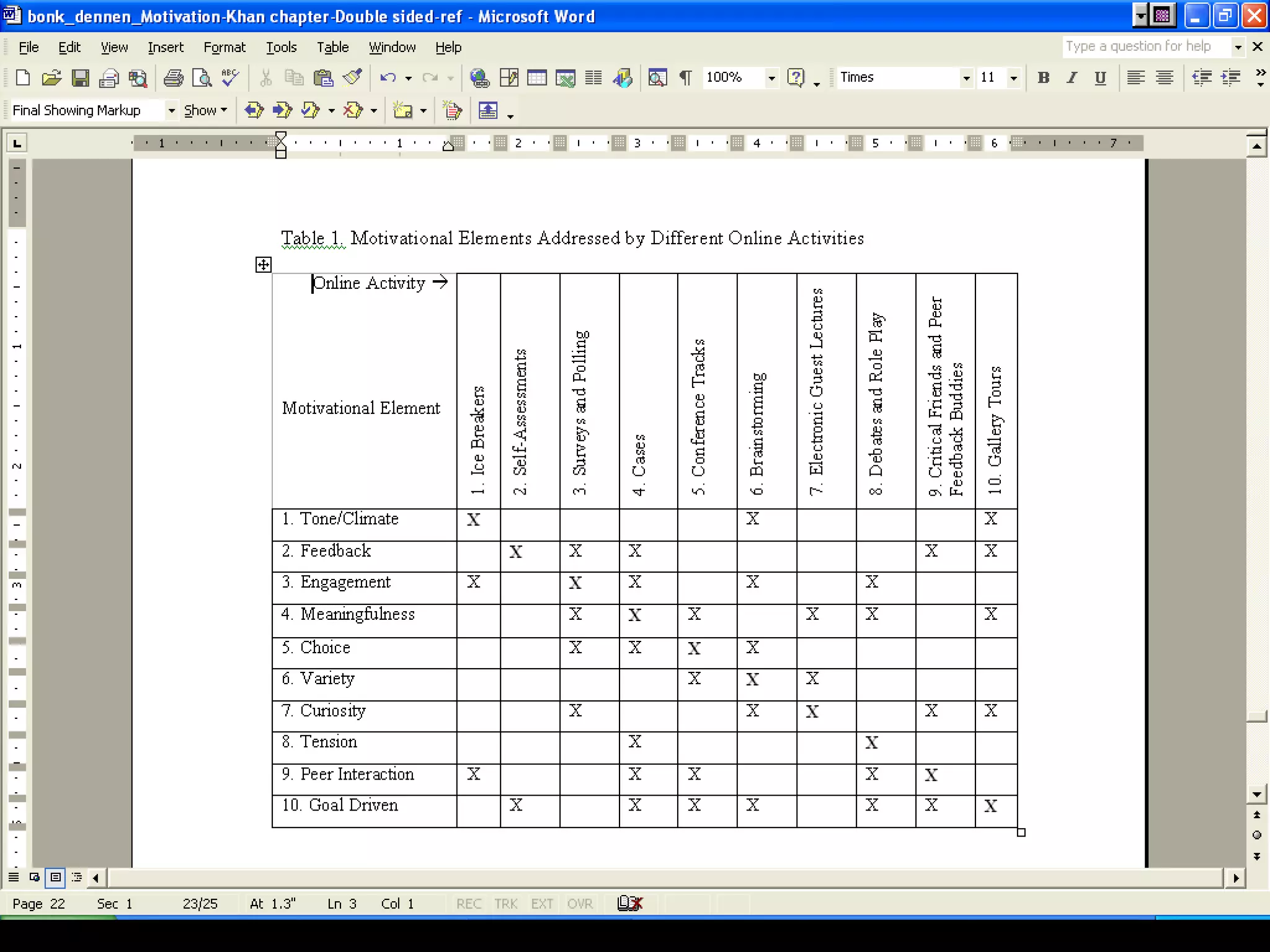Click Insert Hyperlink globe icon
1270x952 pixels.
click(x=479, y=77)
